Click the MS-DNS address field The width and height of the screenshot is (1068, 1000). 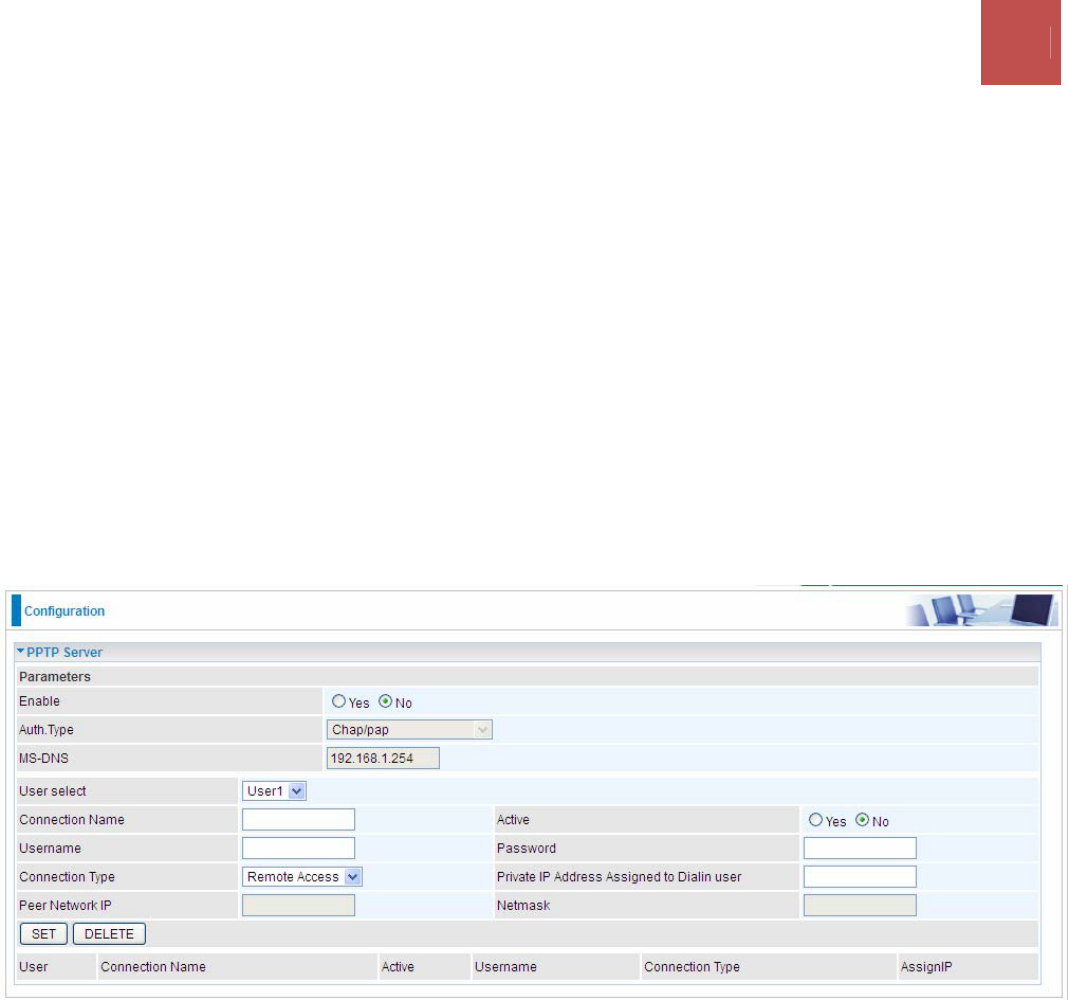(x=383, y=758)
